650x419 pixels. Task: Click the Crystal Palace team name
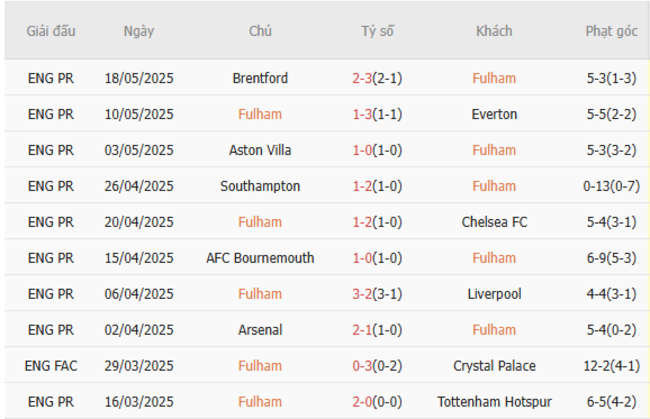tap(494, 366)
